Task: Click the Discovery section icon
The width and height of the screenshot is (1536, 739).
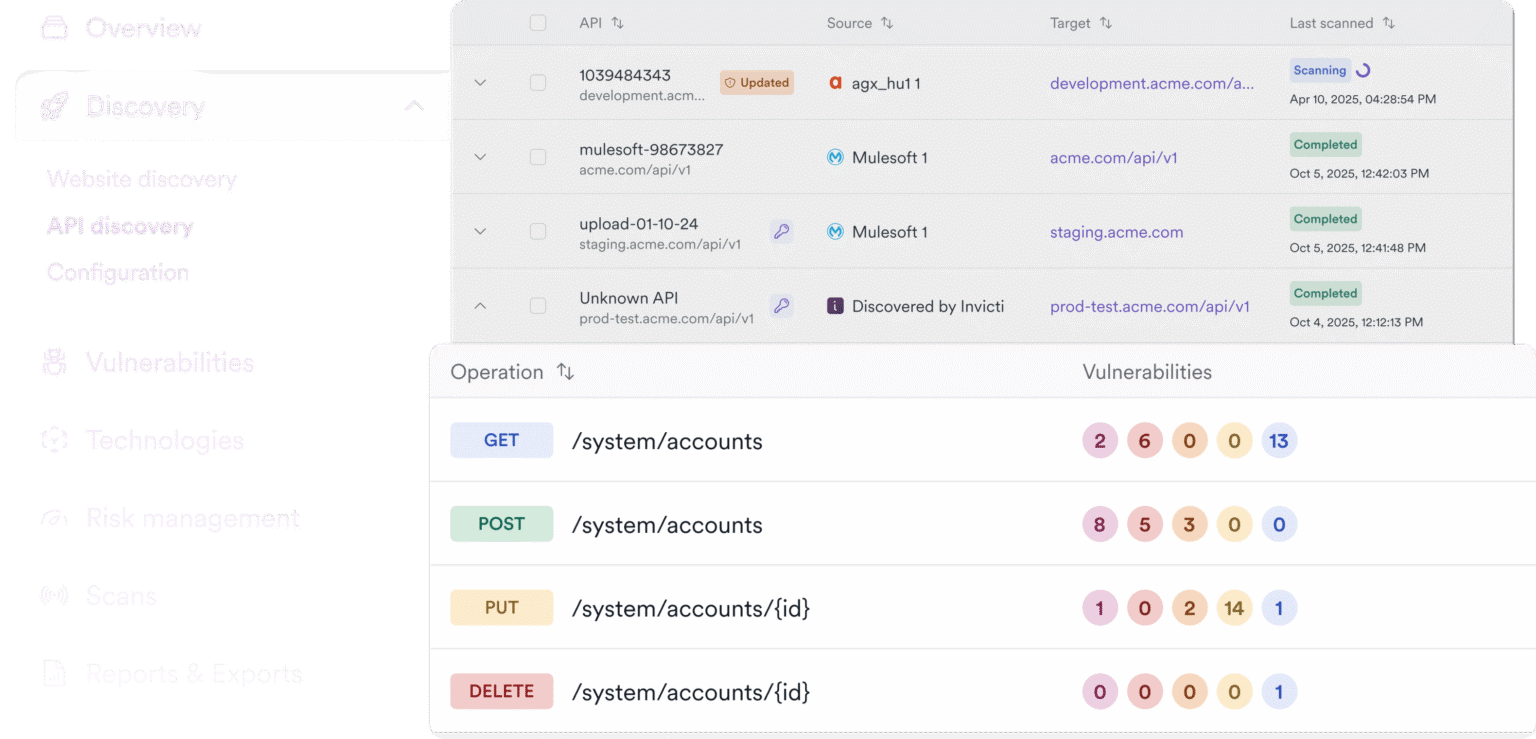Action: click(55, 106)
